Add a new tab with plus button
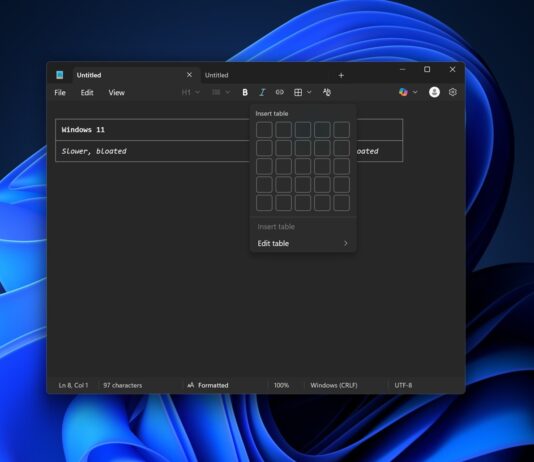 341,75
